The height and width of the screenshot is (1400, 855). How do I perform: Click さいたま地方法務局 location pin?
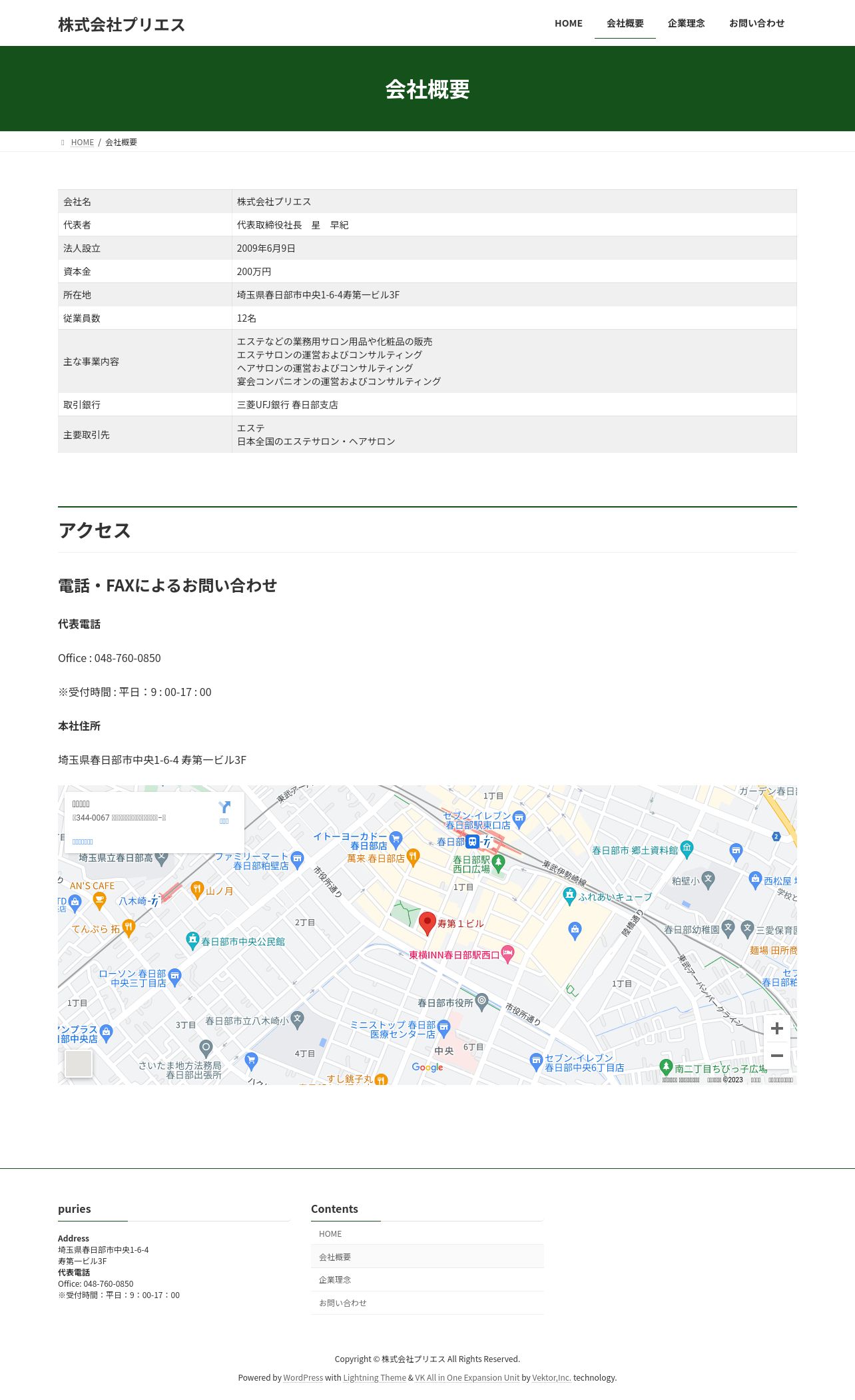[206, 1049]
